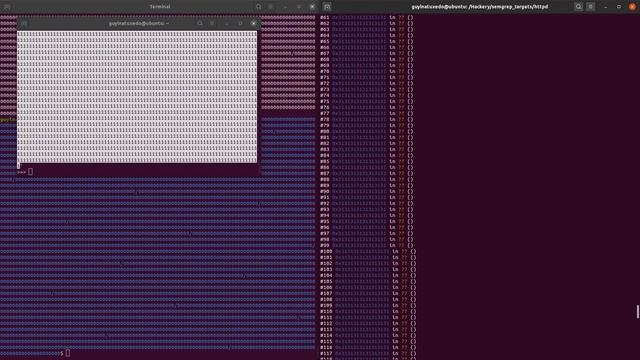Maximize the httpd terminal window
Viewport: 640px width, 360px height.
[x=619, y=7]
